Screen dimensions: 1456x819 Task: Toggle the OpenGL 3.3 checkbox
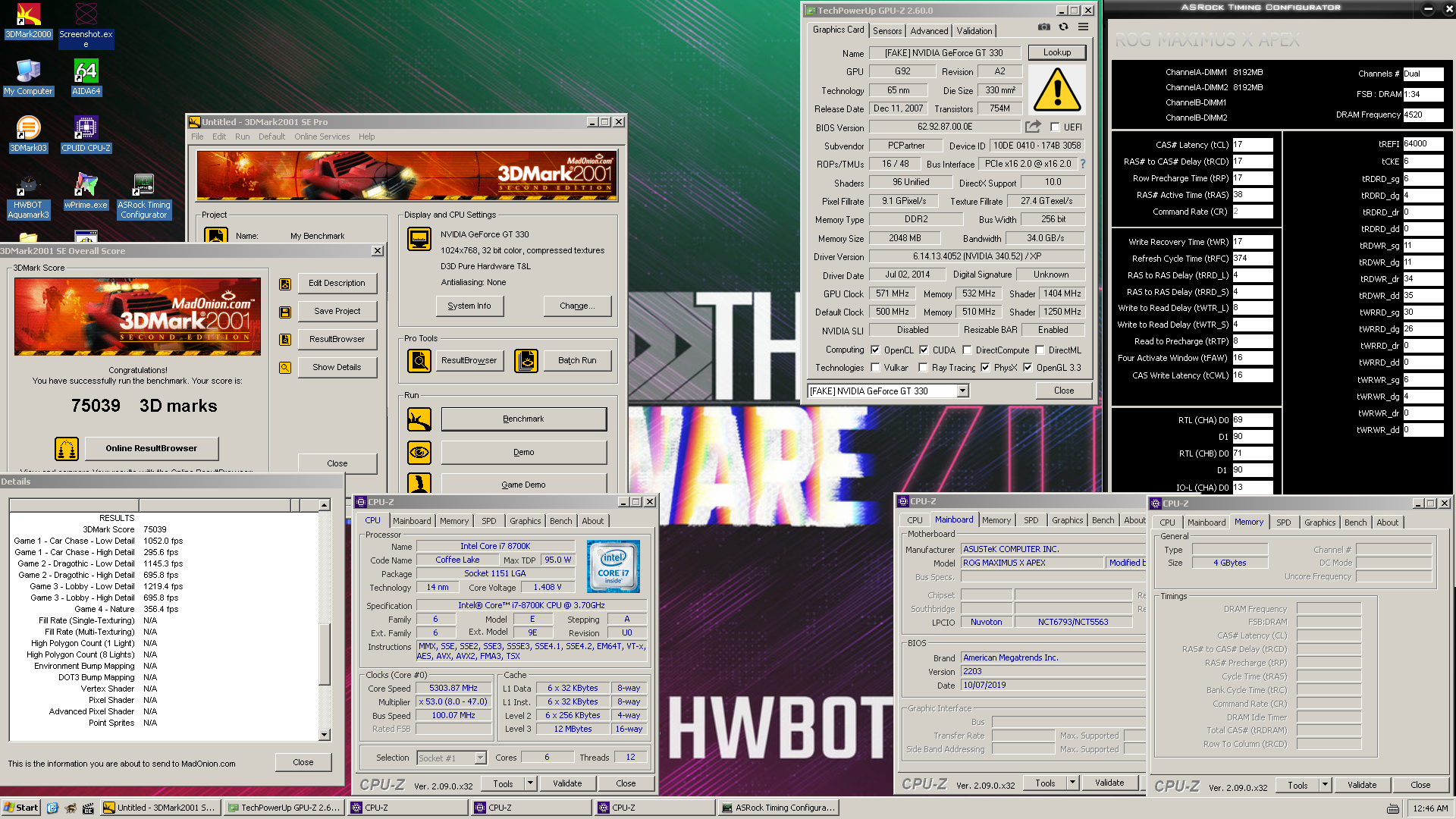click(x=1028, y=368)
